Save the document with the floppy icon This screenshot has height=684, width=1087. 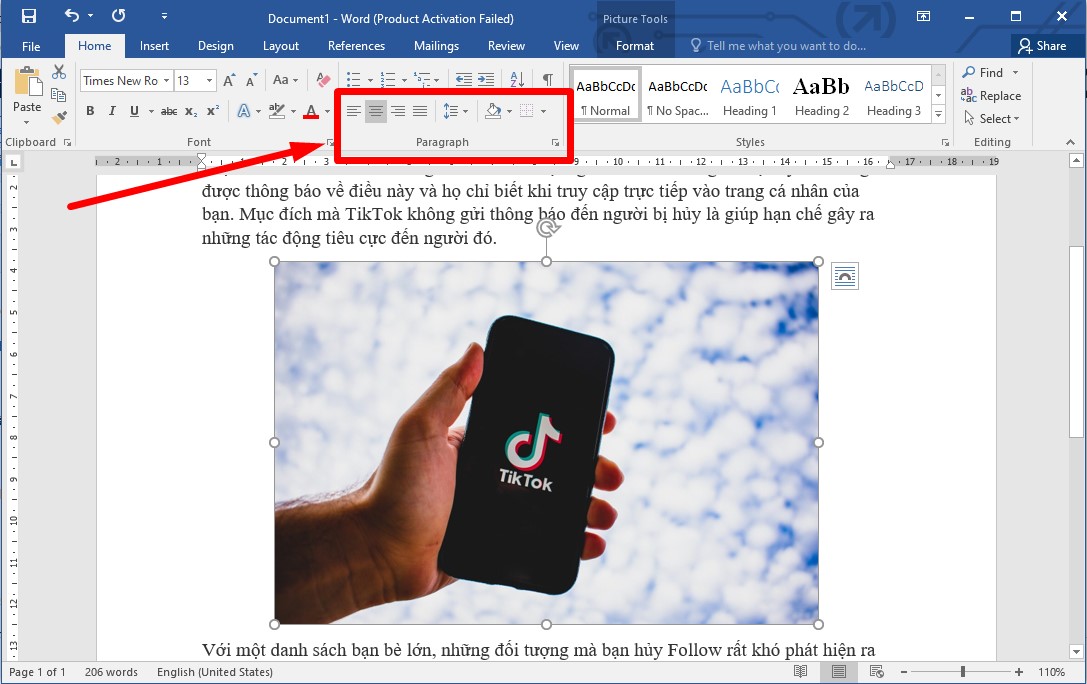pos(28,16)
